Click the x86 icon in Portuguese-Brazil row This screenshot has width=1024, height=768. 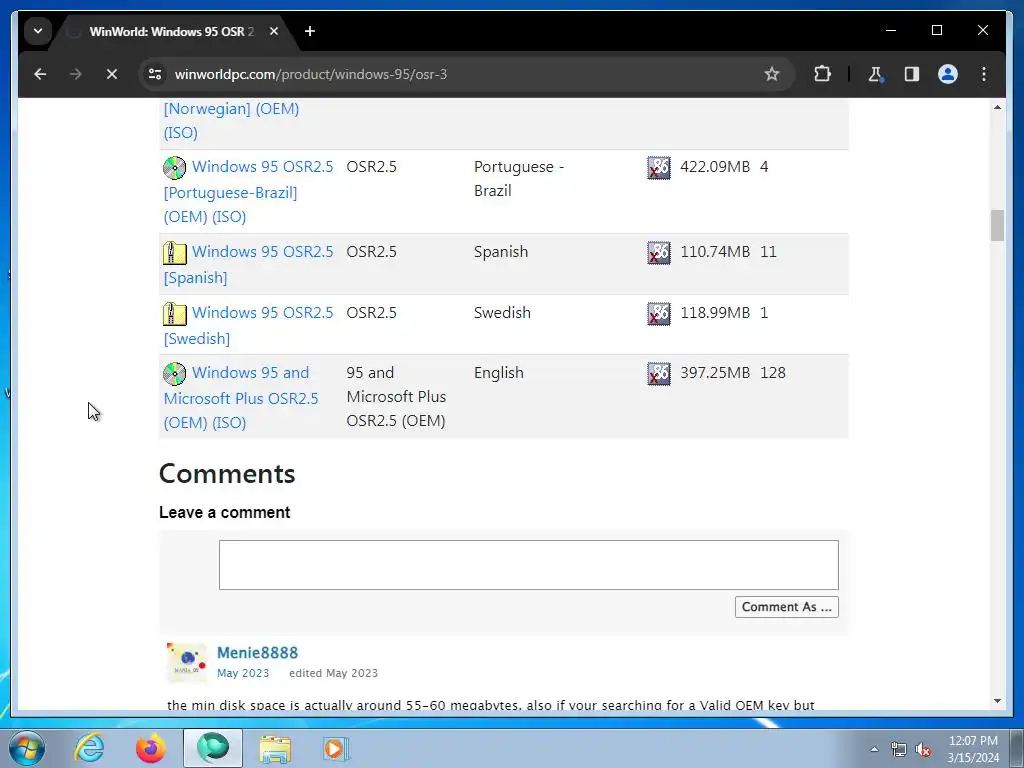(659, 168)
